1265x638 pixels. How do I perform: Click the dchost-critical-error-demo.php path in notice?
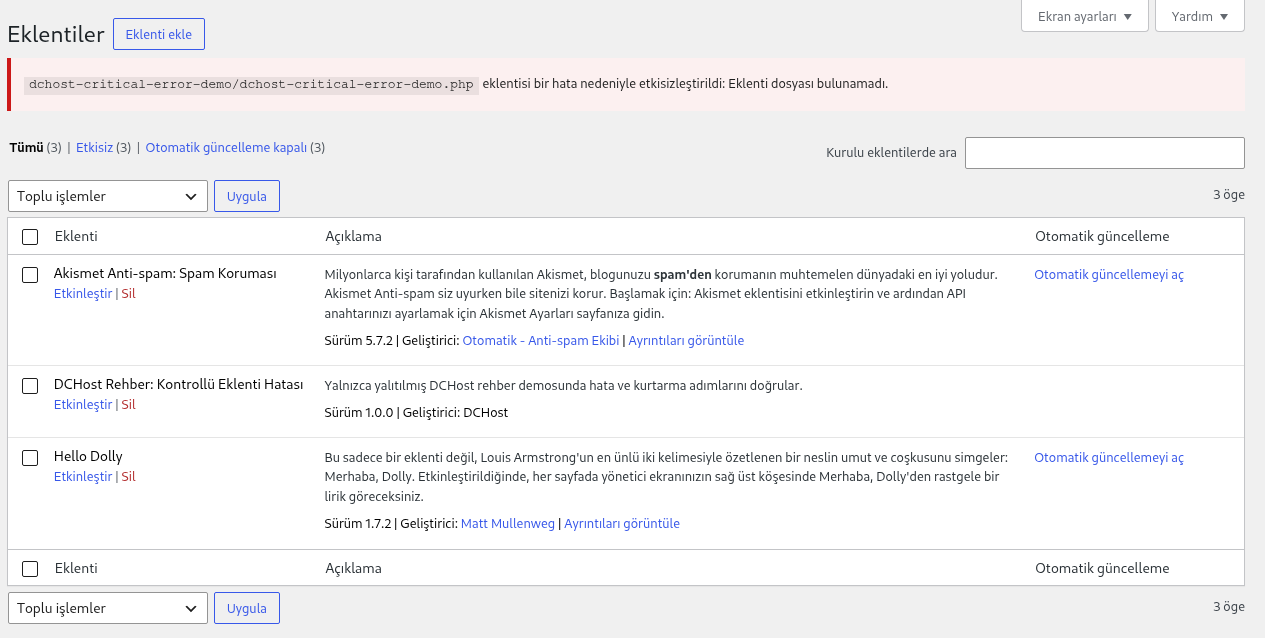[251, 84]
